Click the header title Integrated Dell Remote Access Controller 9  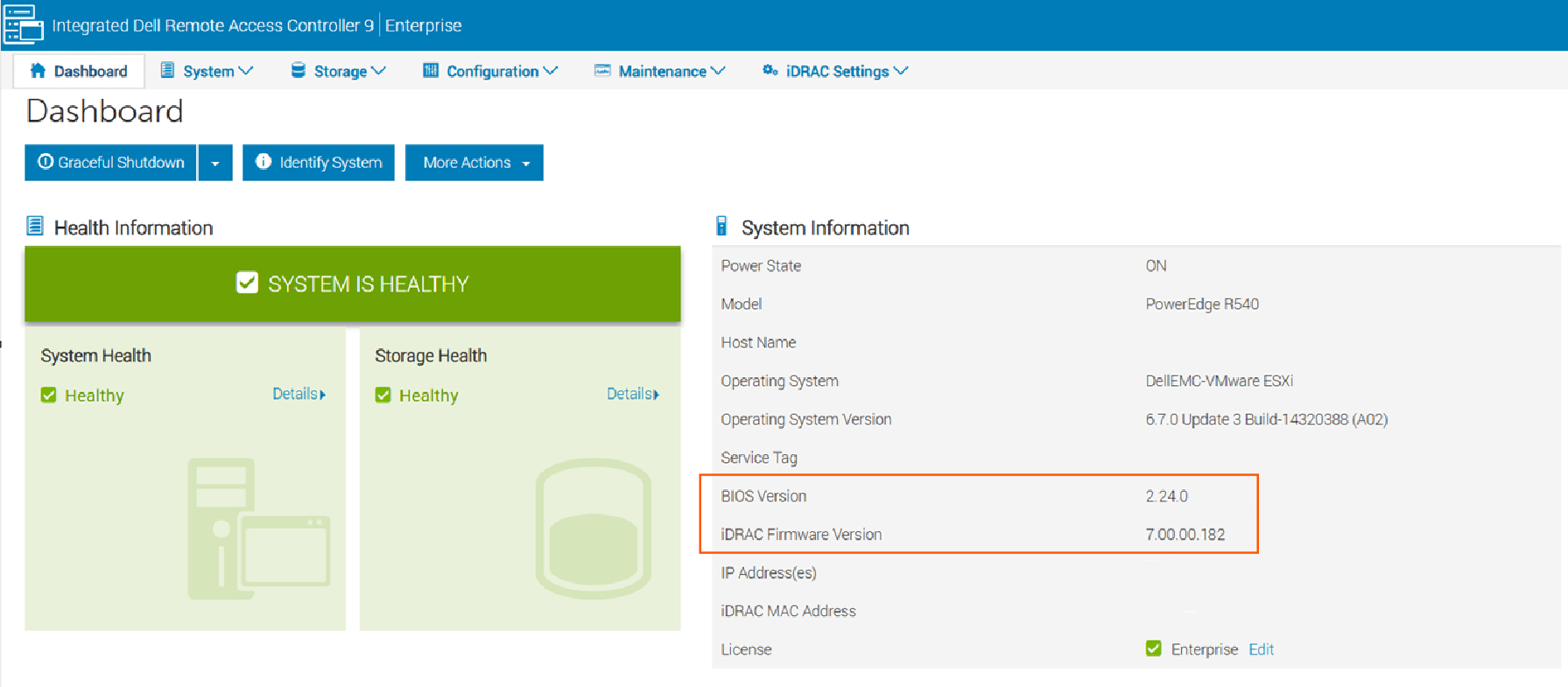213,25
